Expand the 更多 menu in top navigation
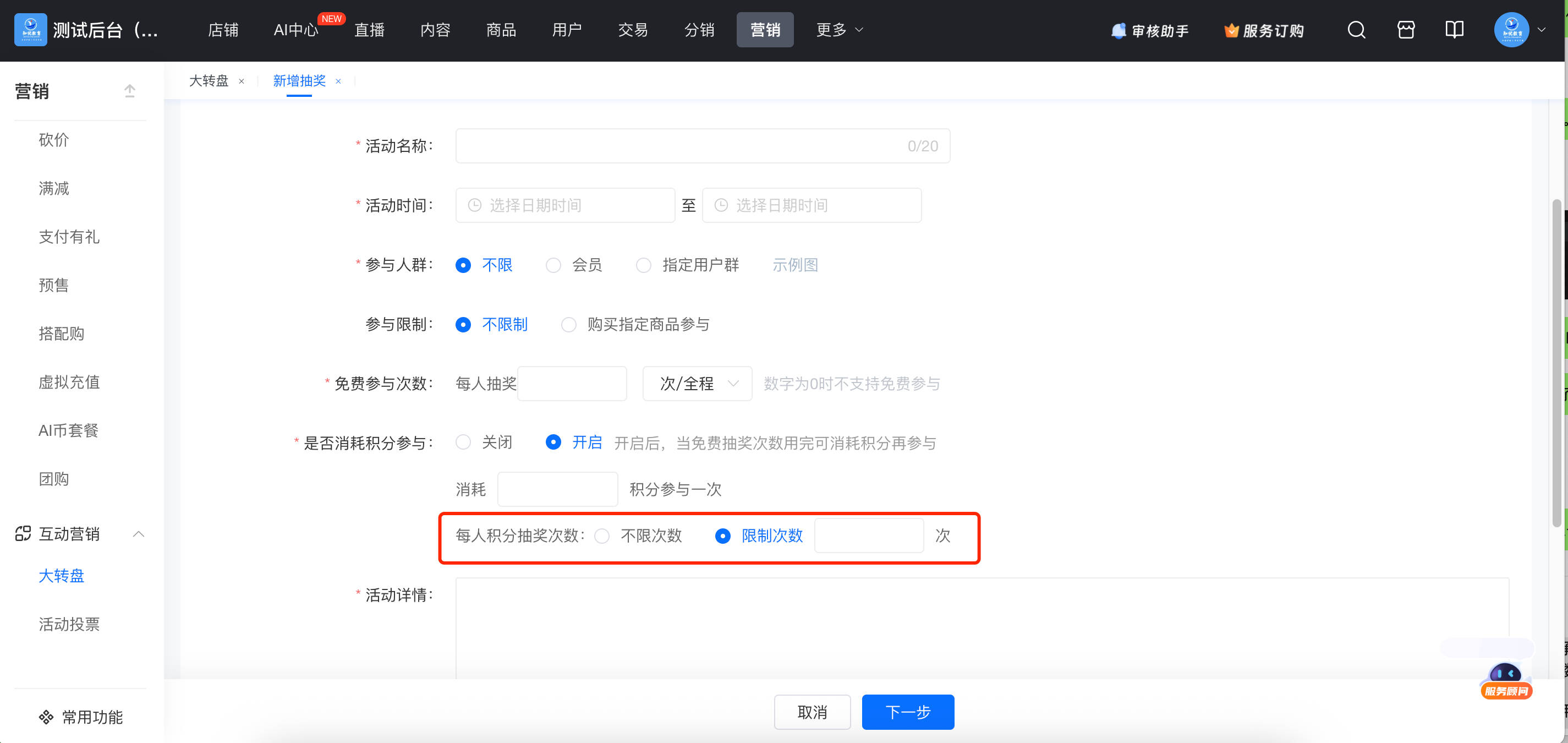This screenshot has height=743, width=1568. 840,29
